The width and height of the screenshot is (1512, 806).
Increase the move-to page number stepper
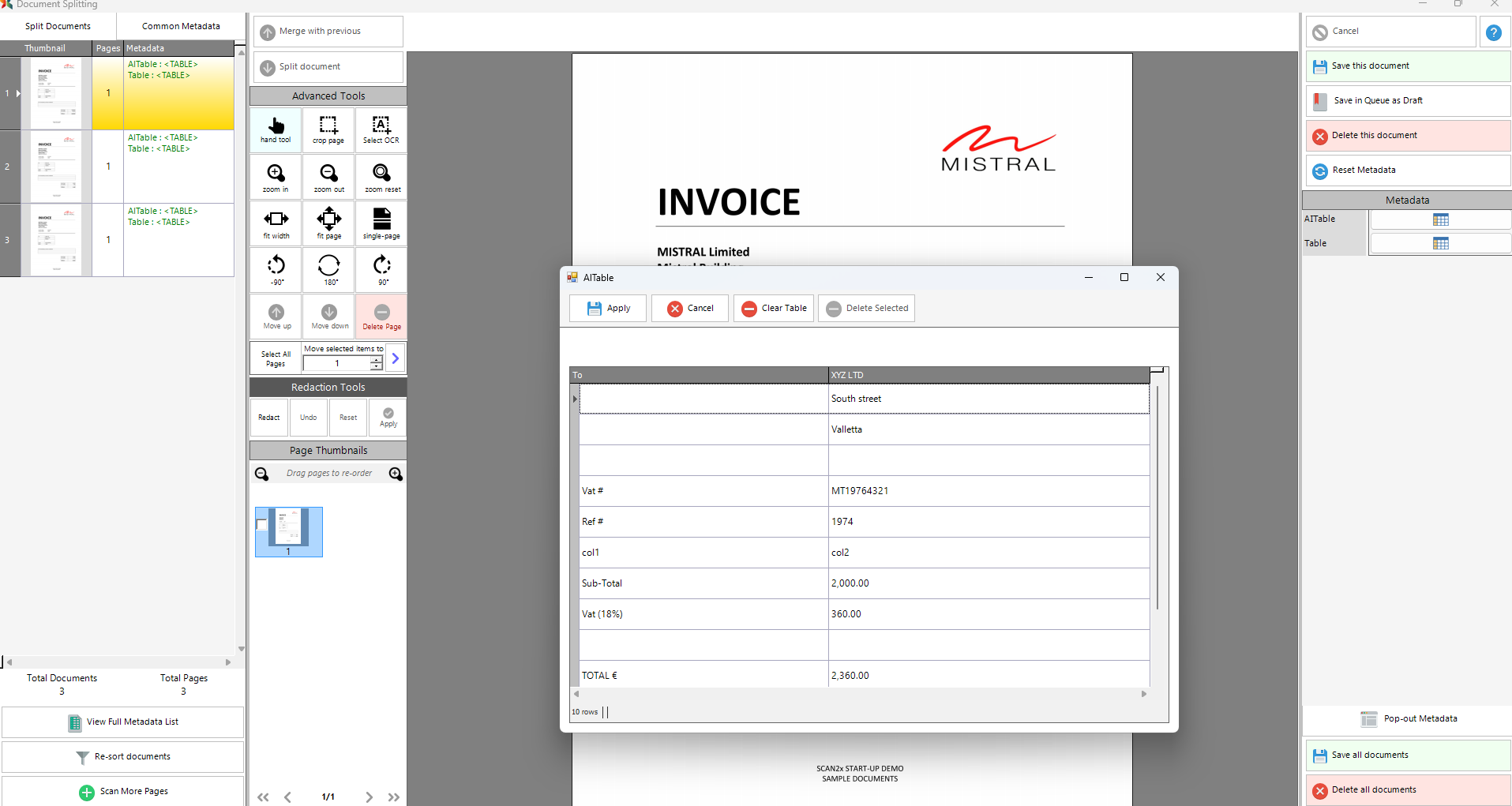tap(377, 359)
